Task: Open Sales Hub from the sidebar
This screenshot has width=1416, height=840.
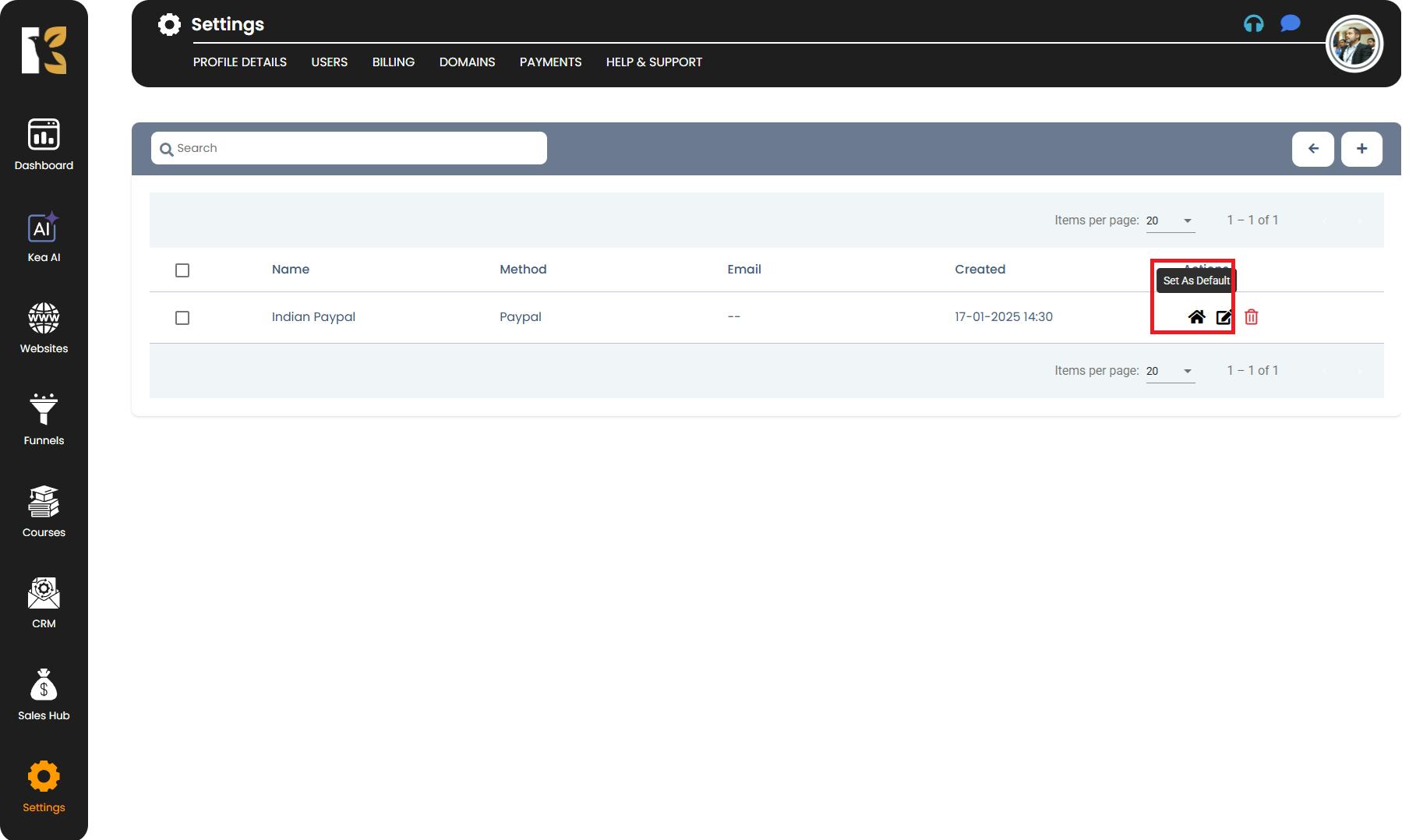Action: [x=44, y=694]
